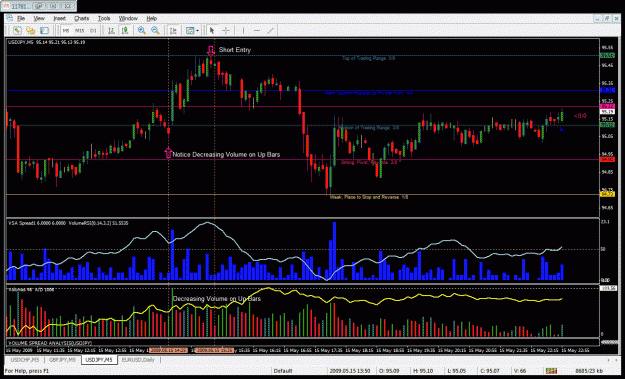Viewport: 625px width, 379px height.
Task: Select the M15 timeframe button
Action: point(79,30)
